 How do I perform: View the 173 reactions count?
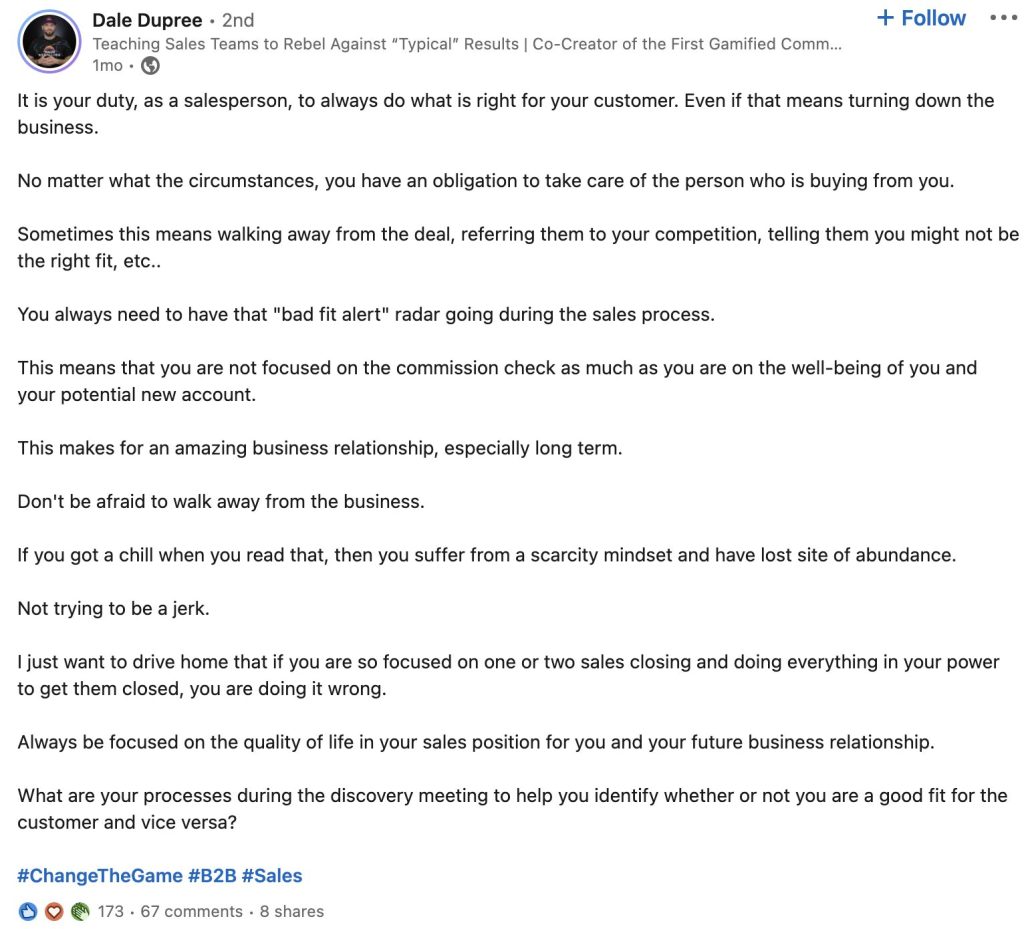(x=110, y=911)
